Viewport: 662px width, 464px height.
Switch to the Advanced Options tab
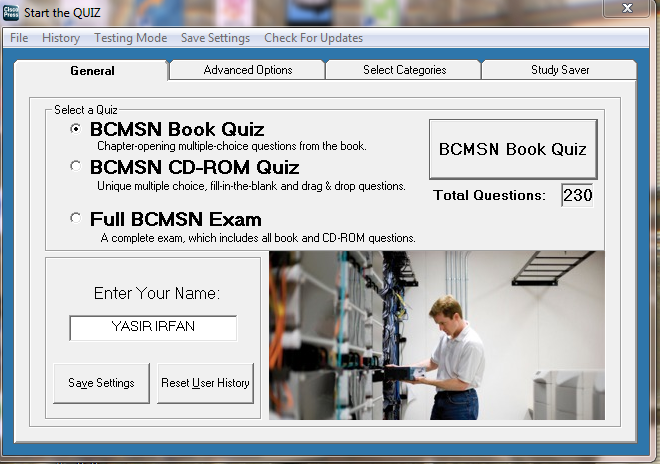point(248,70)
